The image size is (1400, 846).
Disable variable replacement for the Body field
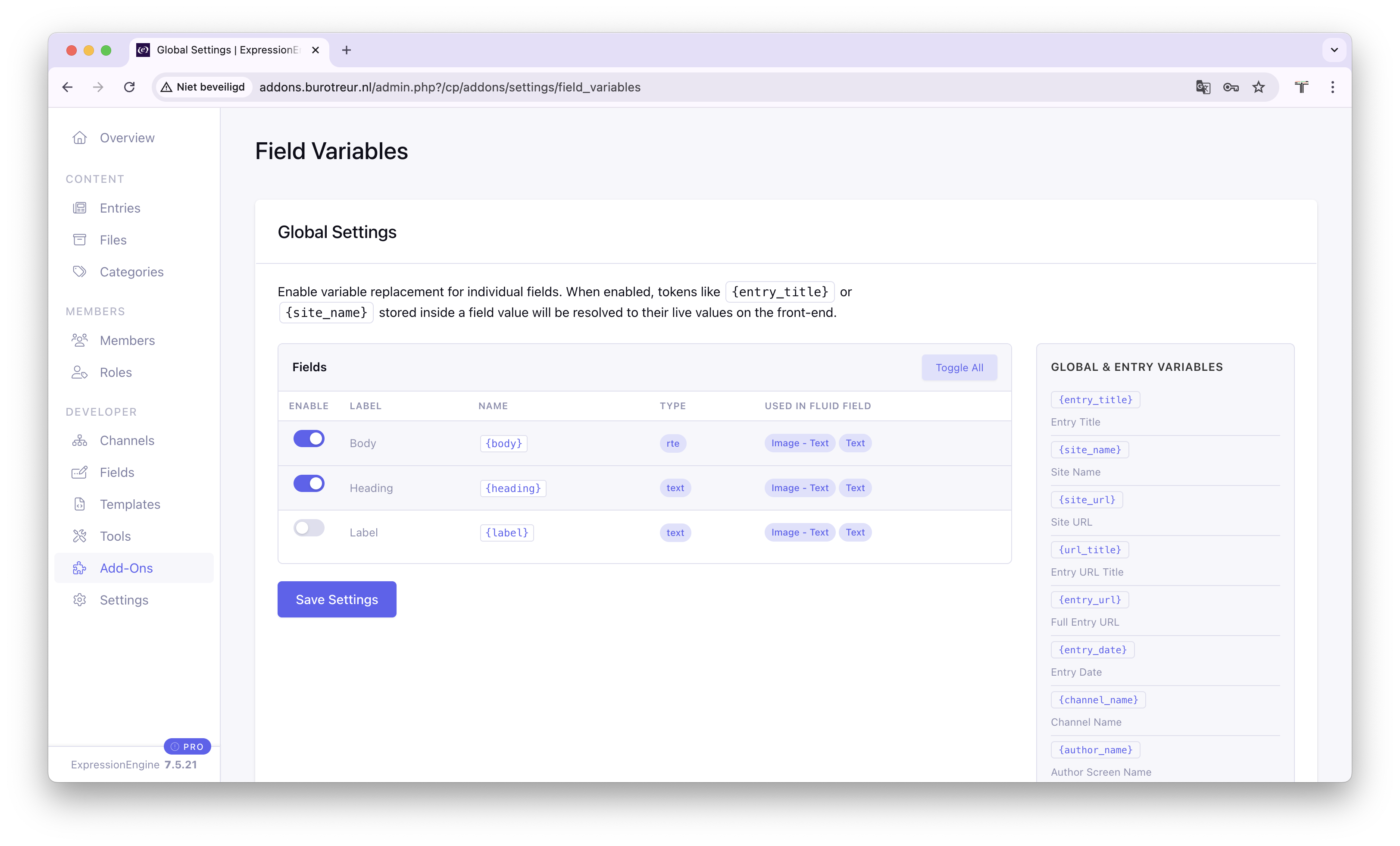click(x=309, y=439)
